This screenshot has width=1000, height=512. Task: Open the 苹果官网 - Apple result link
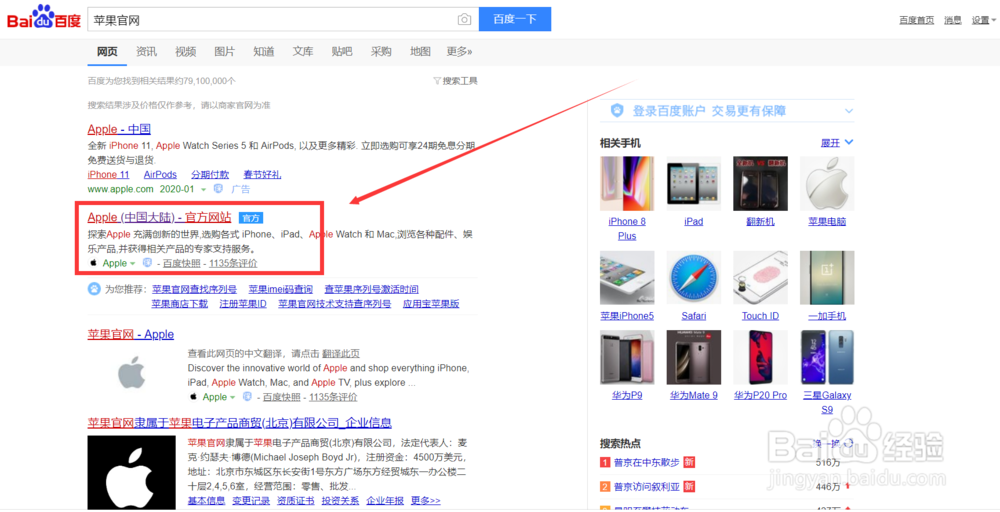[131, 335]
